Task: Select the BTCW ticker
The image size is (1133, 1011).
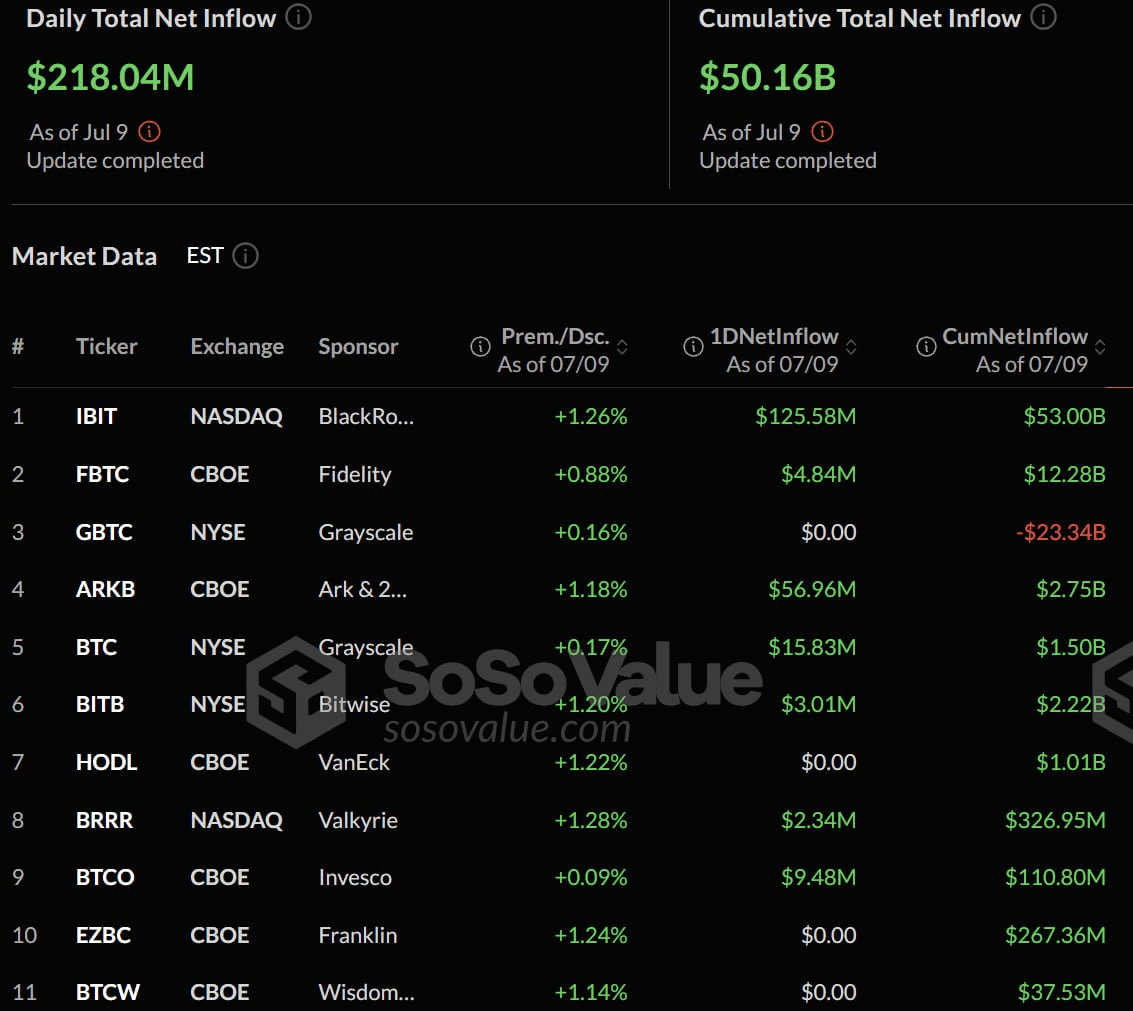Action: pyautogui.click(x=108, y=992)
